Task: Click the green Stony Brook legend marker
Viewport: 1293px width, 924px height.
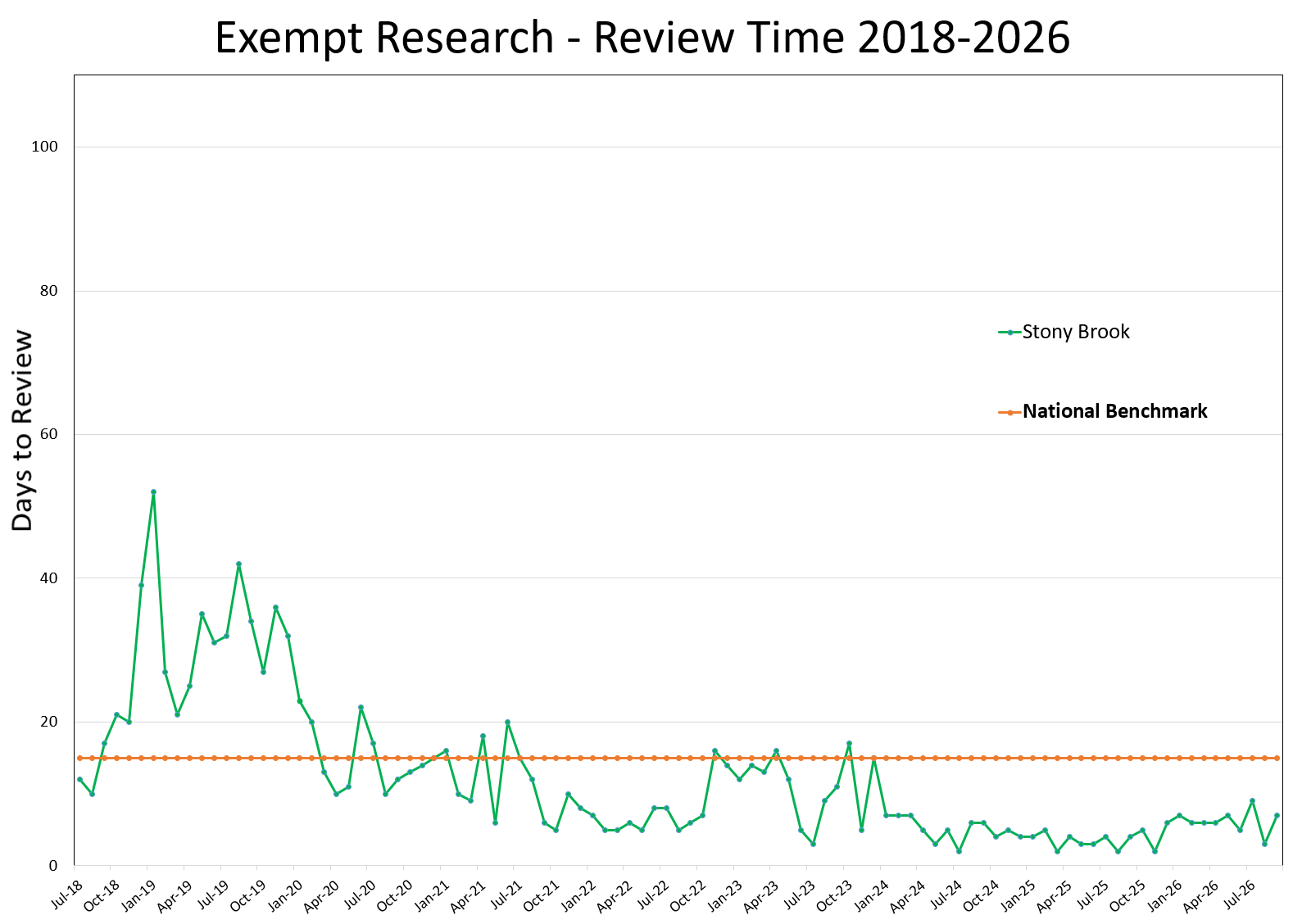Action: [1009, 332]
